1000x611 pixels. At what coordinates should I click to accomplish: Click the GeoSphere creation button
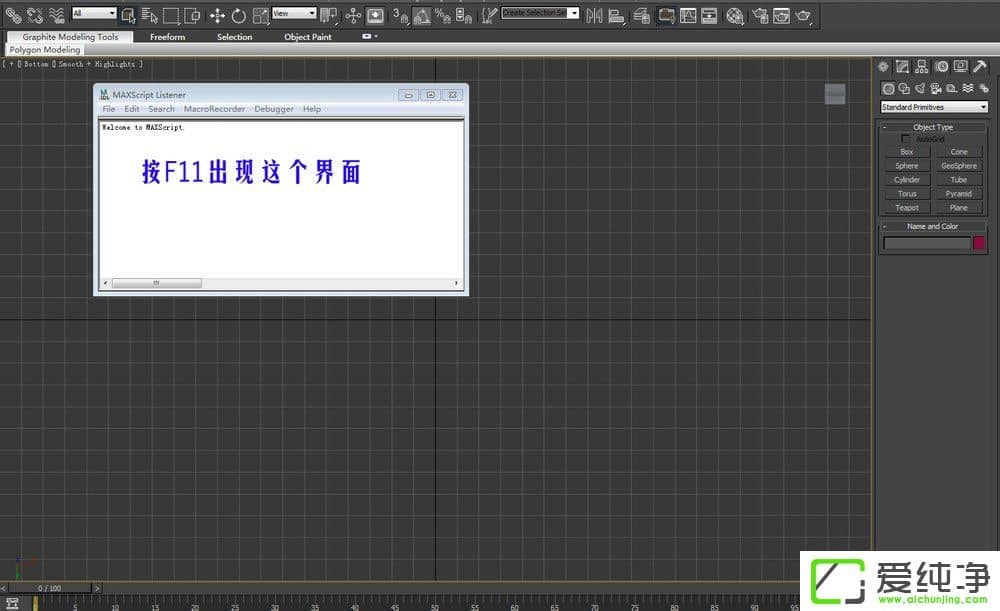click(x=959, y=165)
